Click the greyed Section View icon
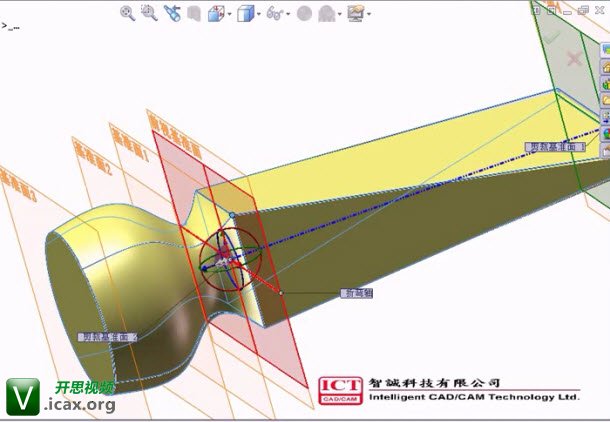 coord(193,14)
